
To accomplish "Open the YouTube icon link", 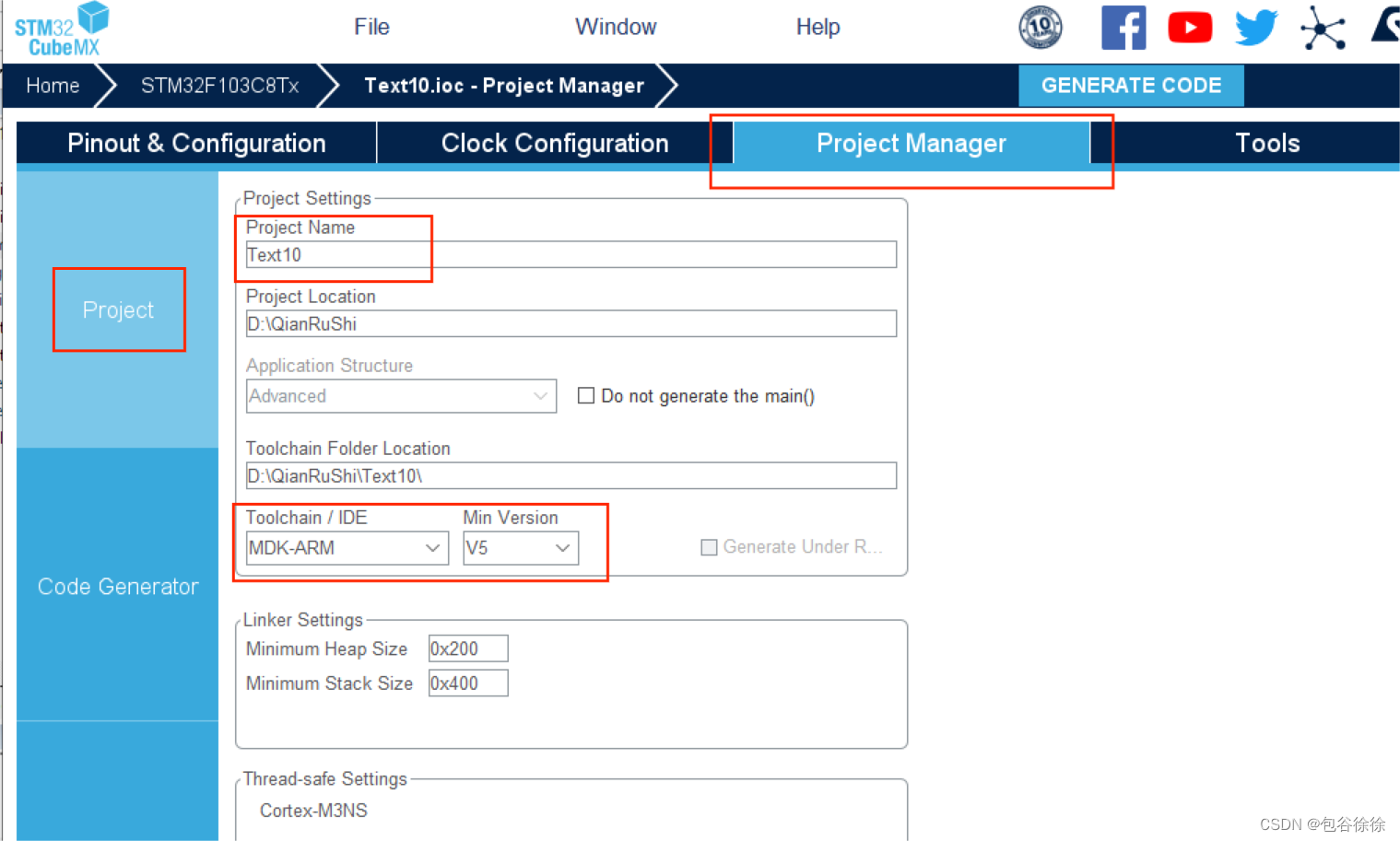I will (x=1190, y=28).
